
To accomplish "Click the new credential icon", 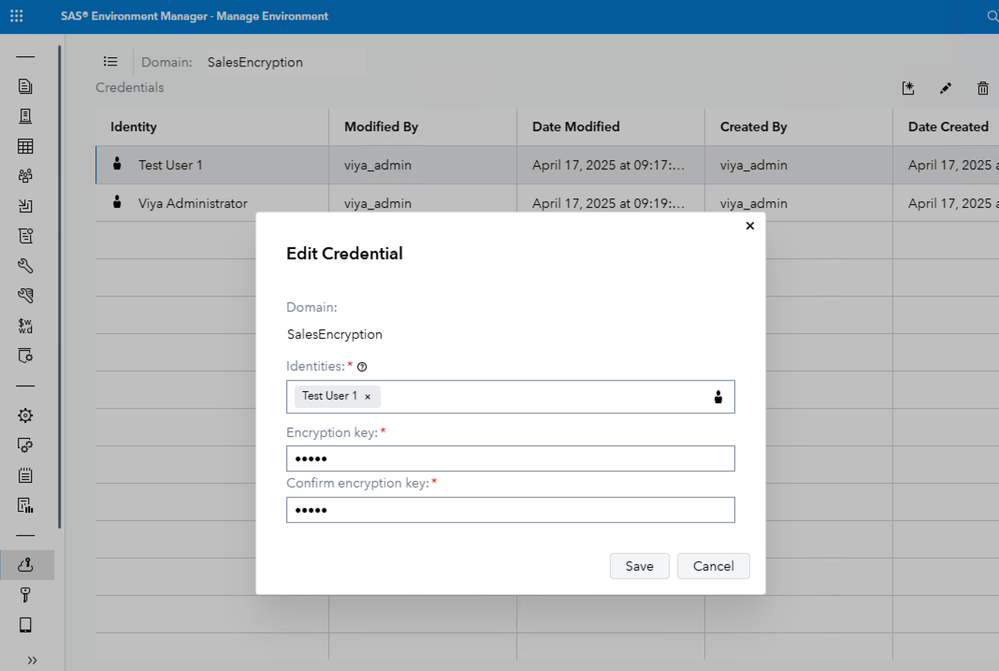I will [x=909, y=88].
